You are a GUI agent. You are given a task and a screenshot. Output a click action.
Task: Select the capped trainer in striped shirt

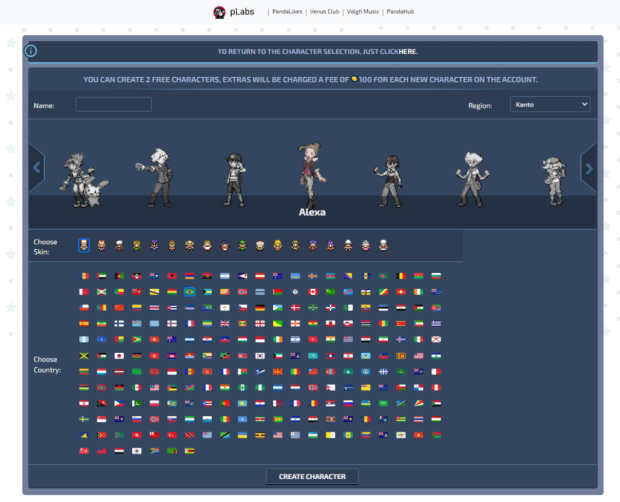click(234, 180)
